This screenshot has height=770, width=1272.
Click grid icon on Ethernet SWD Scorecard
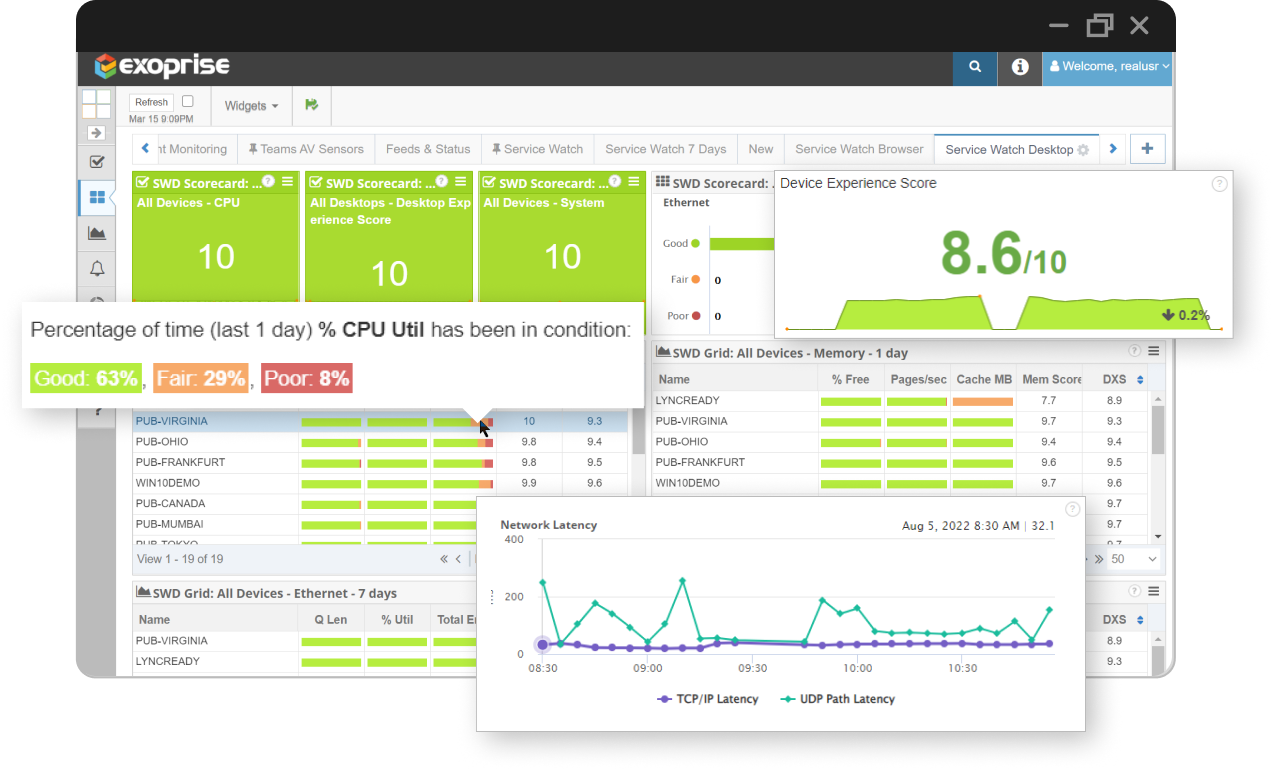tap(662, 183)
